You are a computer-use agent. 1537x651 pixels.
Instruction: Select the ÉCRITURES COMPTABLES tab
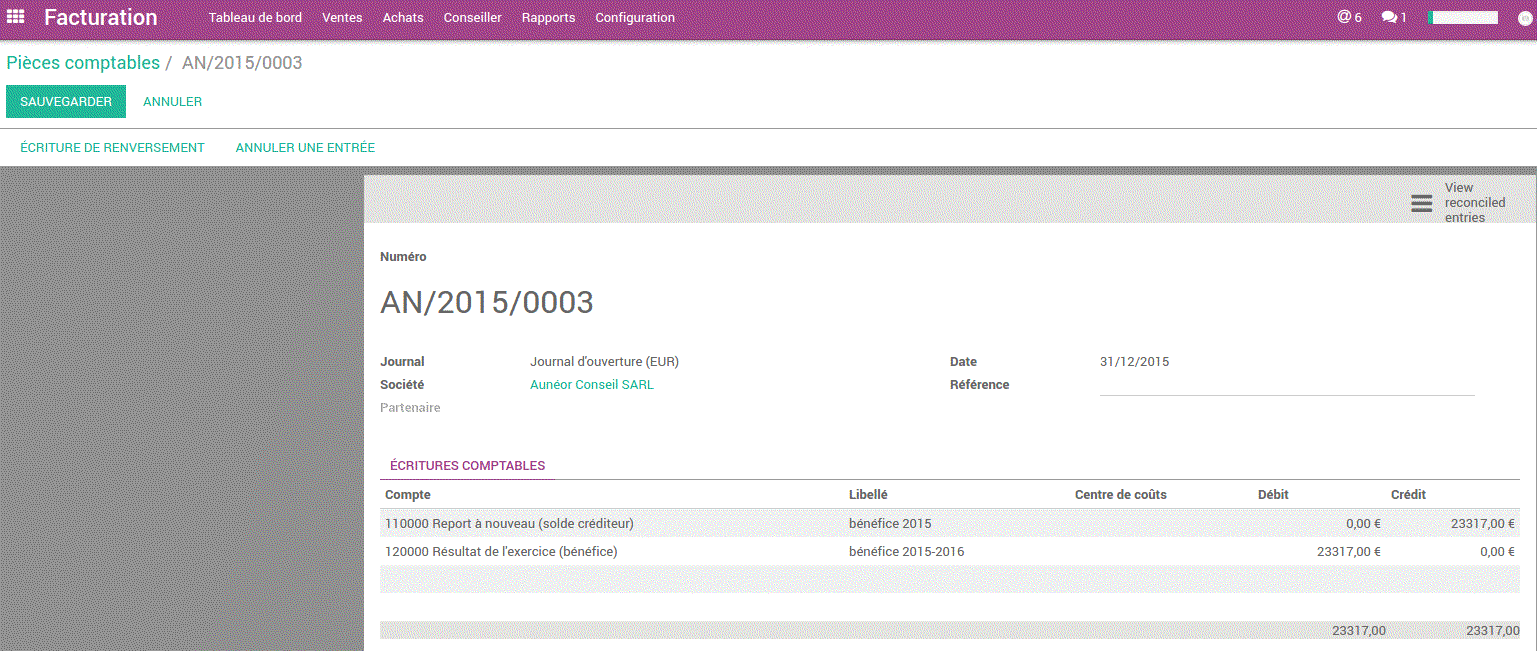click(466, 465)
